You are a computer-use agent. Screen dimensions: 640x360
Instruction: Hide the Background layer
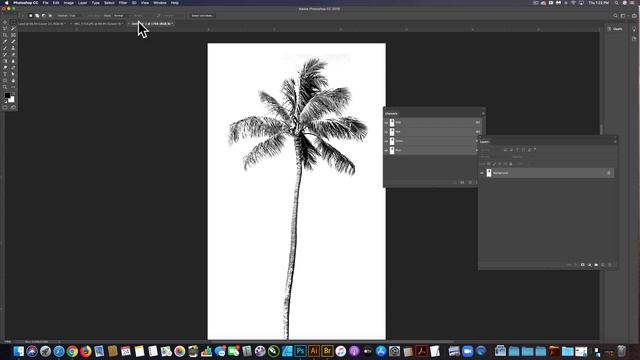coord(482,173)
